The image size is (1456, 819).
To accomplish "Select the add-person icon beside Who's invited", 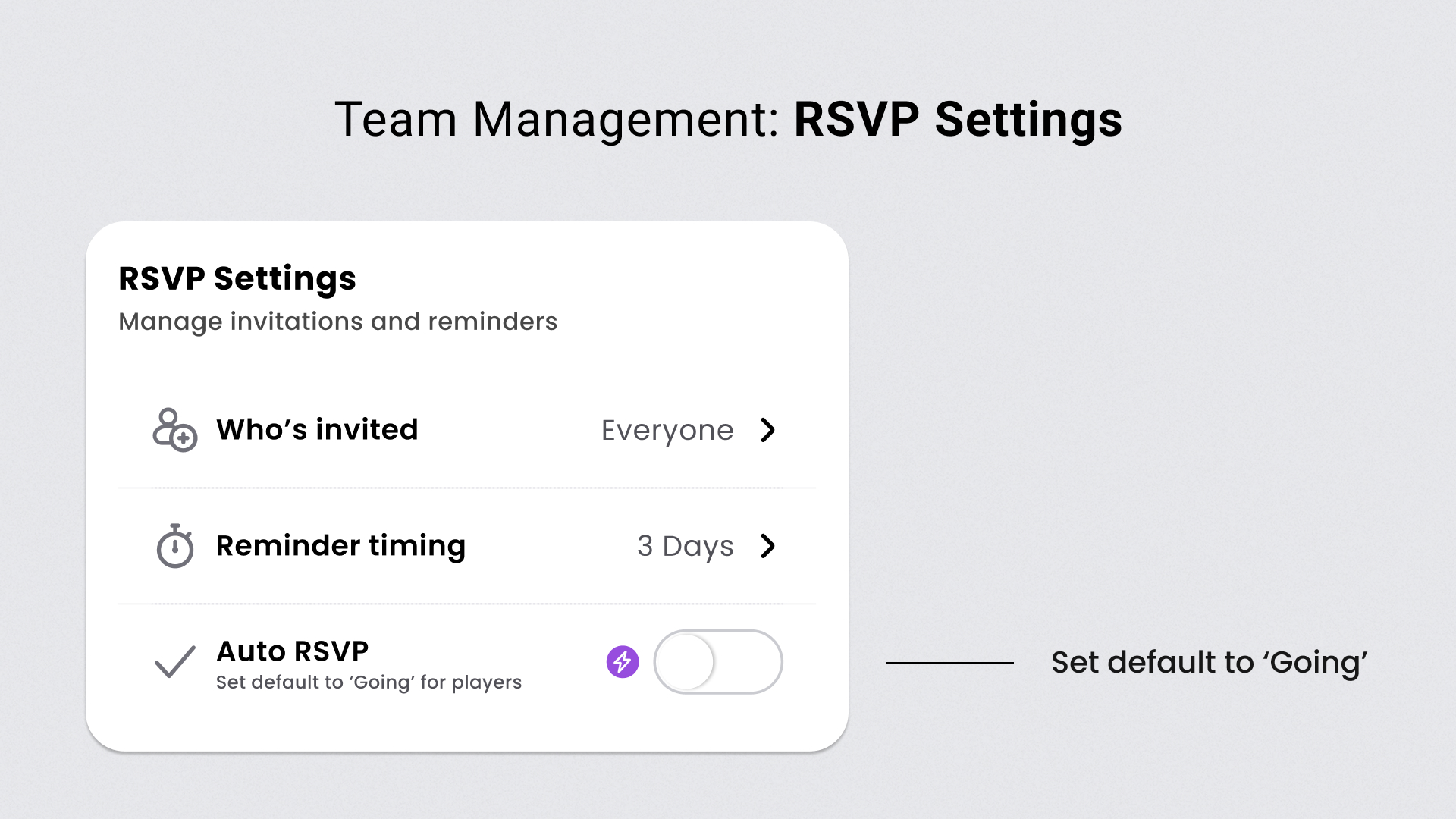I will (174, 431).
